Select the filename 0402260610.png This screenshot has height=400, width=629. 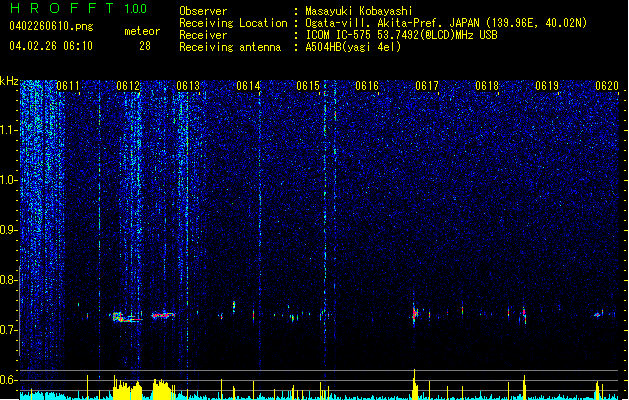pos(51,26)
